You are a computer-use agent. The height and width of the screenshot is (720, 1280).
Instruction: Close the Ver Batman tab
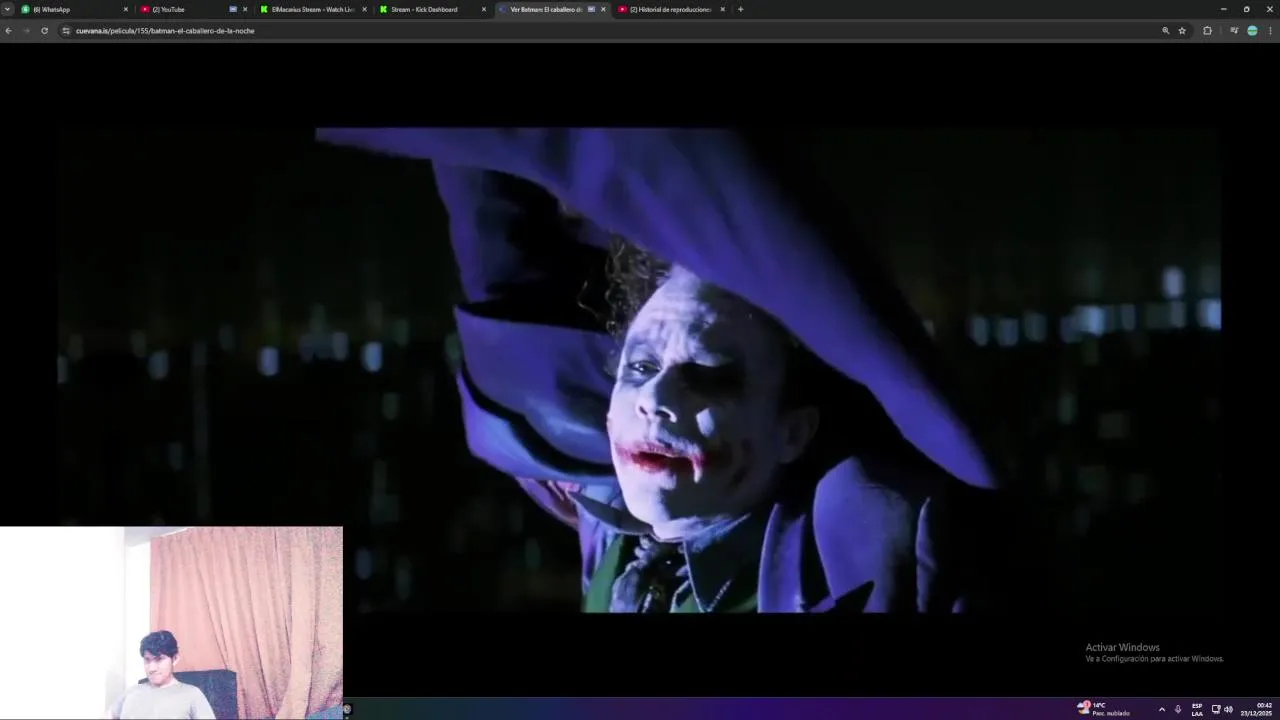603,9
